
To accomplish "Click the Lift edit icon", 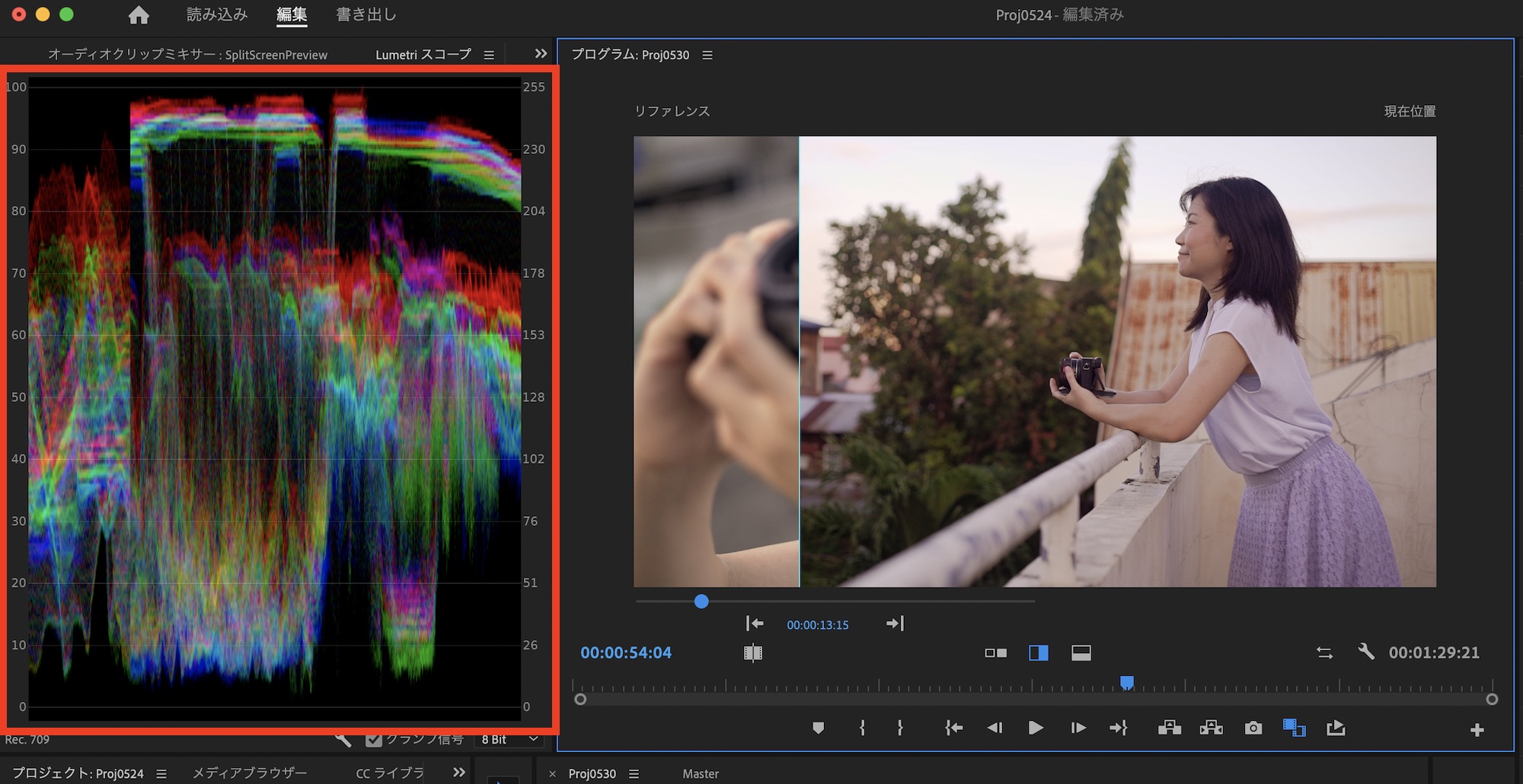I will 1169,728.
